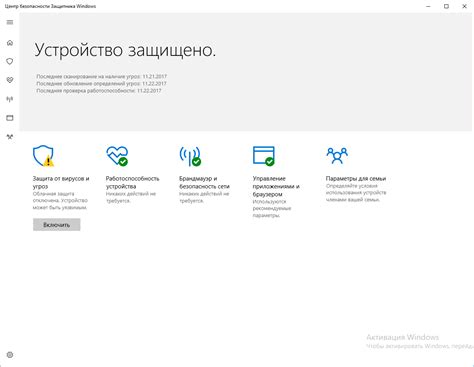
Task: Open Защита от вирусов и угроз heading
Action: pyautogui.click(x=61, y=182)
